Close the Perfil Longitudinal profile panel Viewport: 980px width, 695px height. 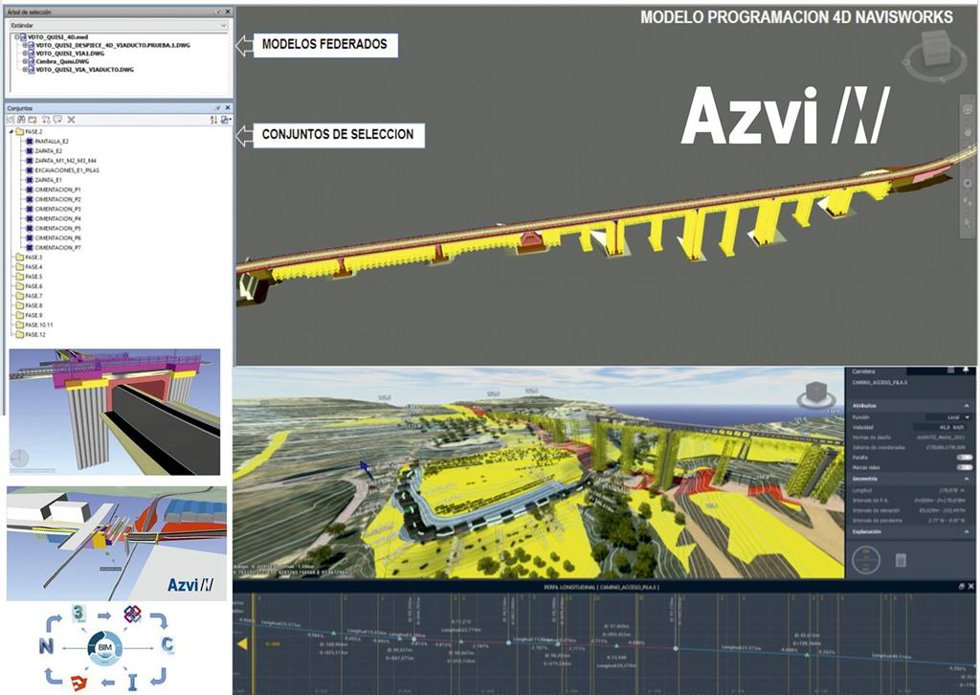coord(971,586)
